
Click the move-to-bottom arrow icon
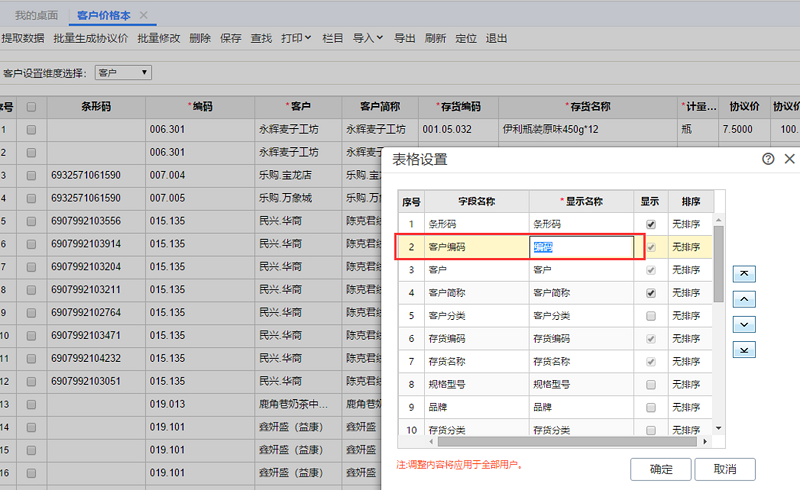744,350
